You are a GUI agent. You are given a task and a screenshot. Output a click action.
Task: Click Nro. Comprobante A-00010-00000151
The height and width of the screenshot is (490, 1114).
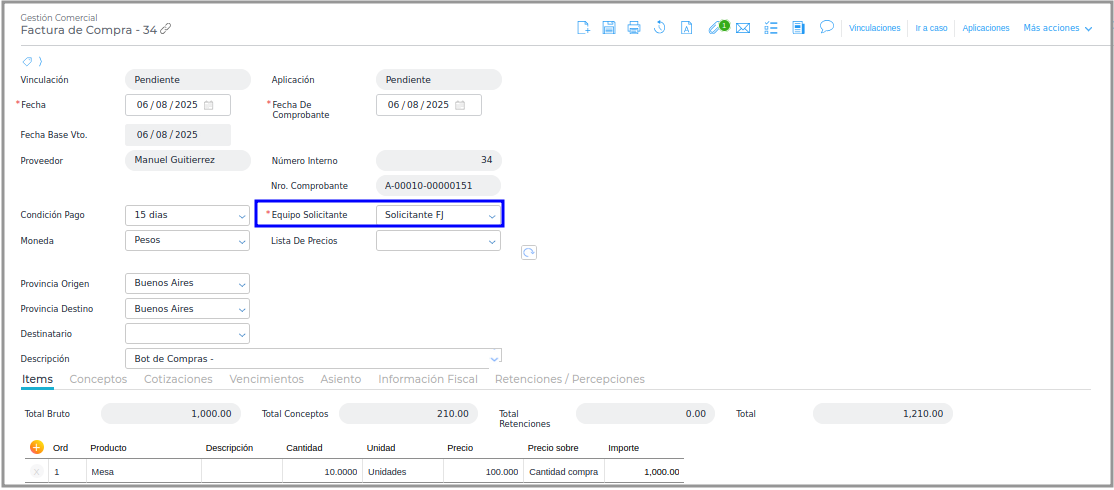438,186
